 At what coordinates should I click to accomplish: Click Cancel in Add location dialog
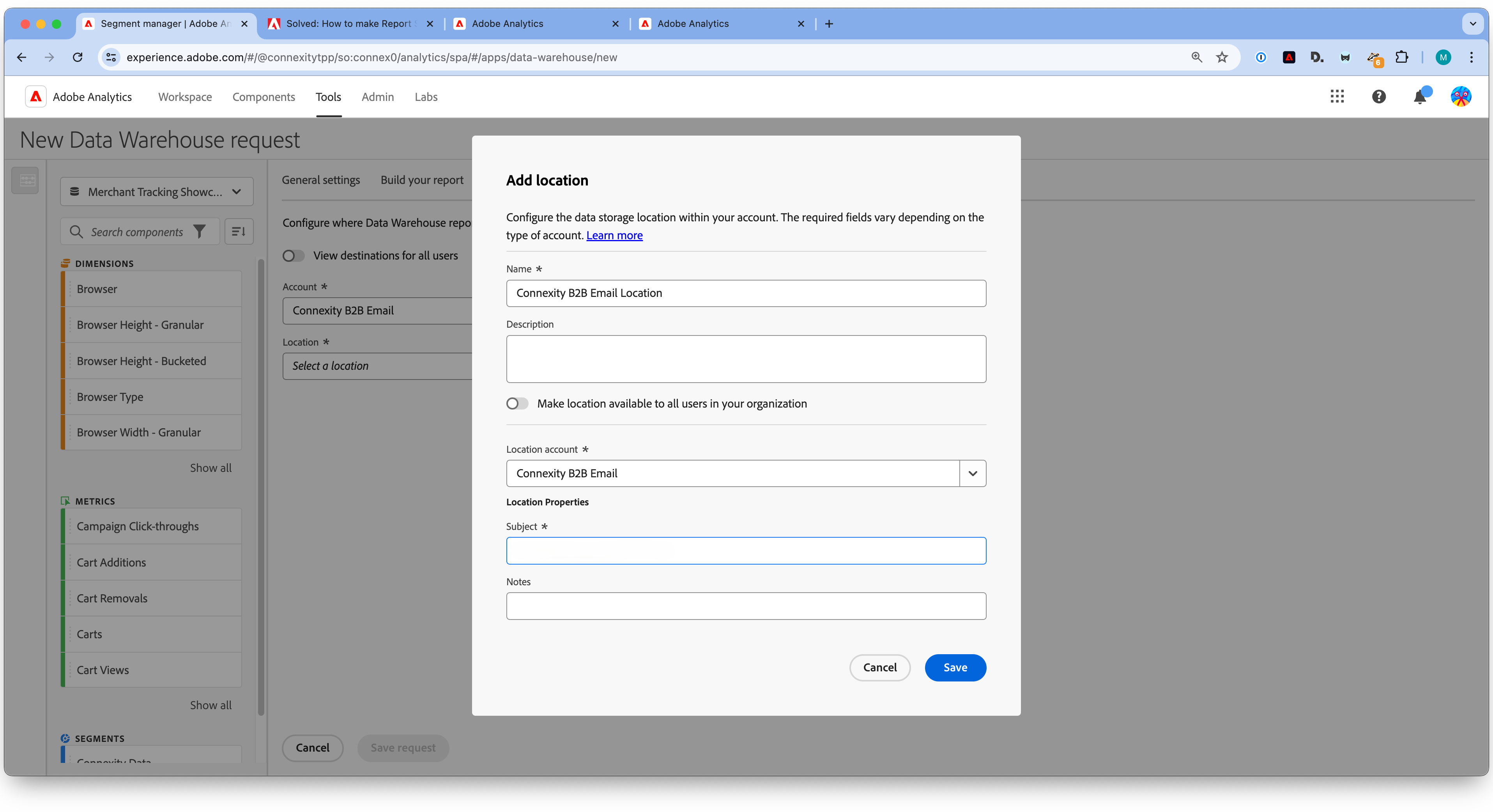pos(880,668)
